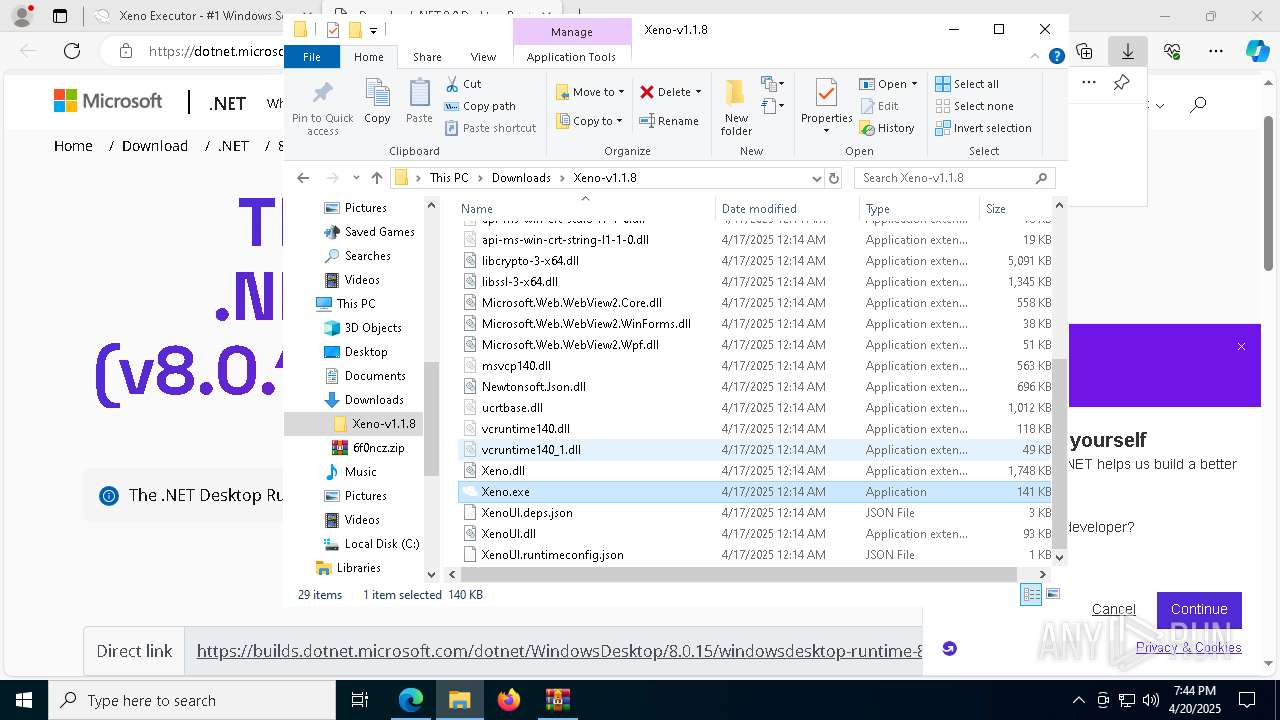Open address bar history dropdown
Image resolution: width=1280 pixels, height=720 pixels.
(817, 178)
